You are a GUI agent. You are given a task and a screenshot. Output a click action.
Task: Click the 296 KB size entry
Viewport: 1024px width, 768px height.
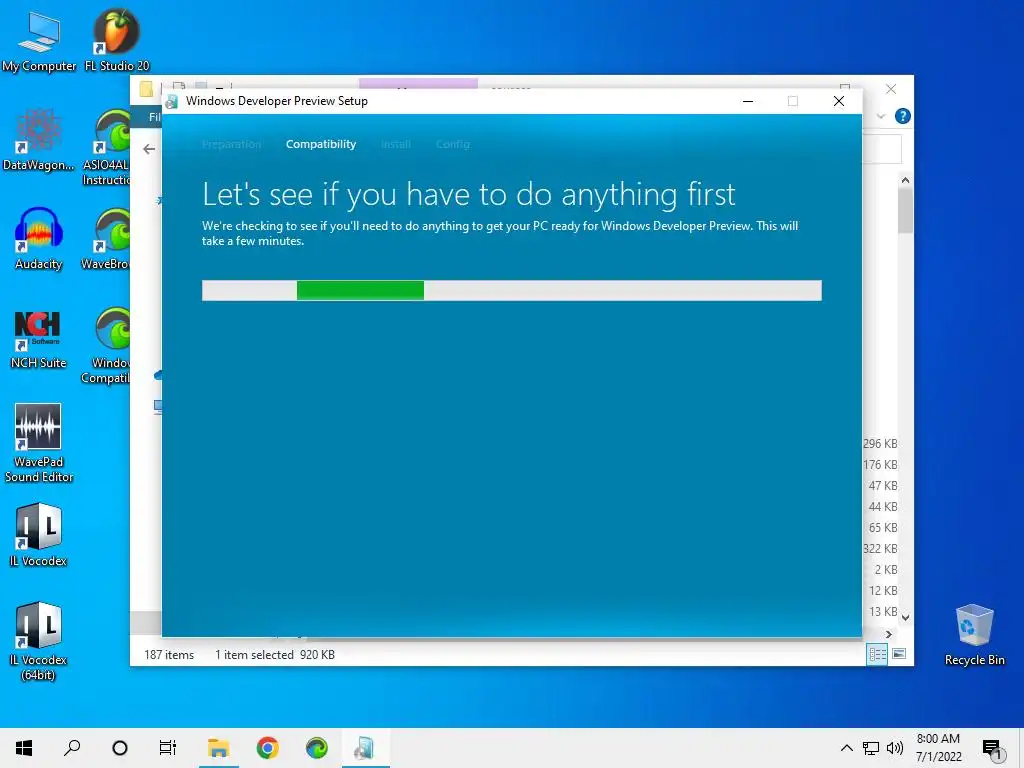tap(880, 443)
